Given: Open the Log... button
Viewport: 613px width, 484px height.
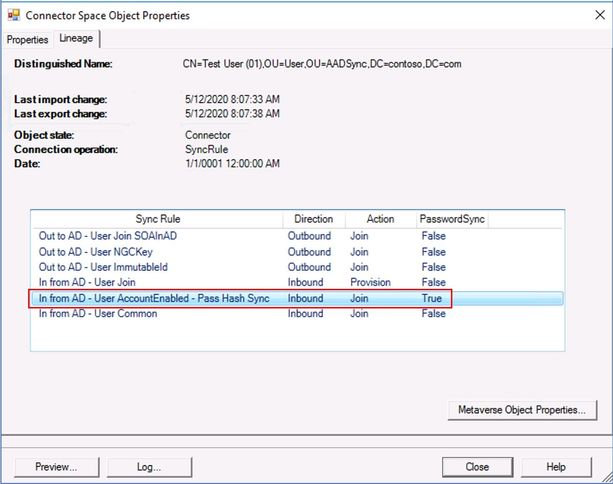Looking at the screenshot, I should click(149, 467).
